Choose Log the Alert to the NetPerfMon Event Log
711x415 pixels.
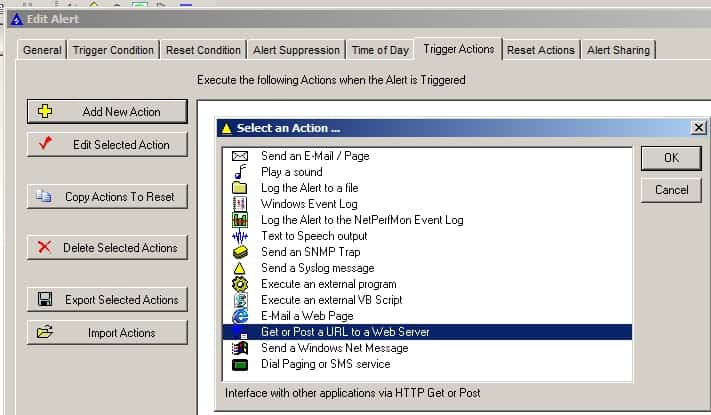(x=427, y=220)
